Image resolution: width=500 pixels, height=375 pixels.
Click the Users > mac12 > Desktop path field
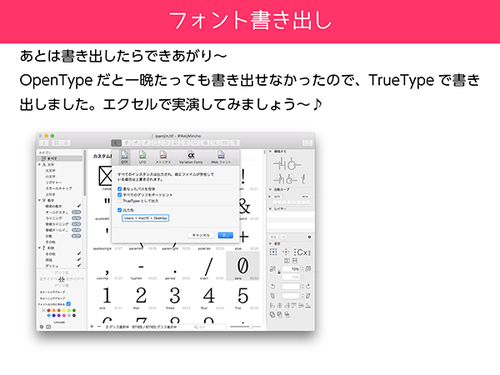146,218
